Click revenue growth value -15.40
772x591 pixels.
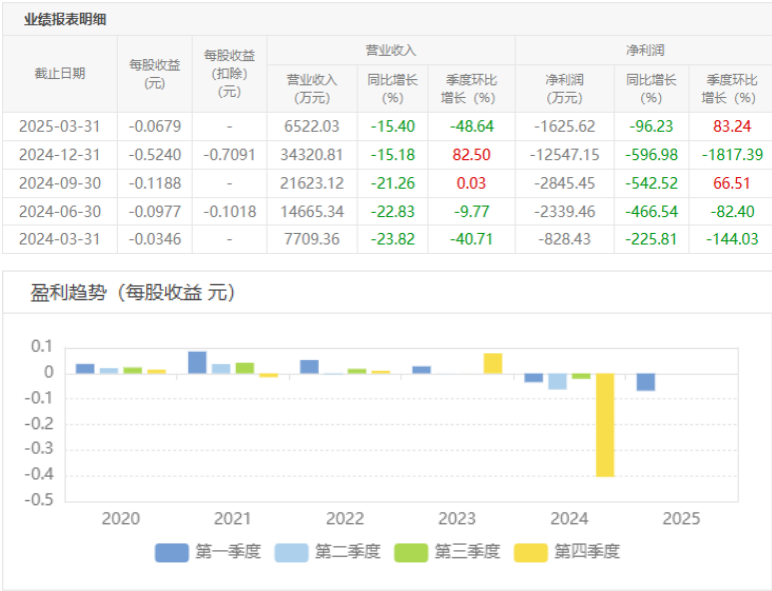[392, 127]
